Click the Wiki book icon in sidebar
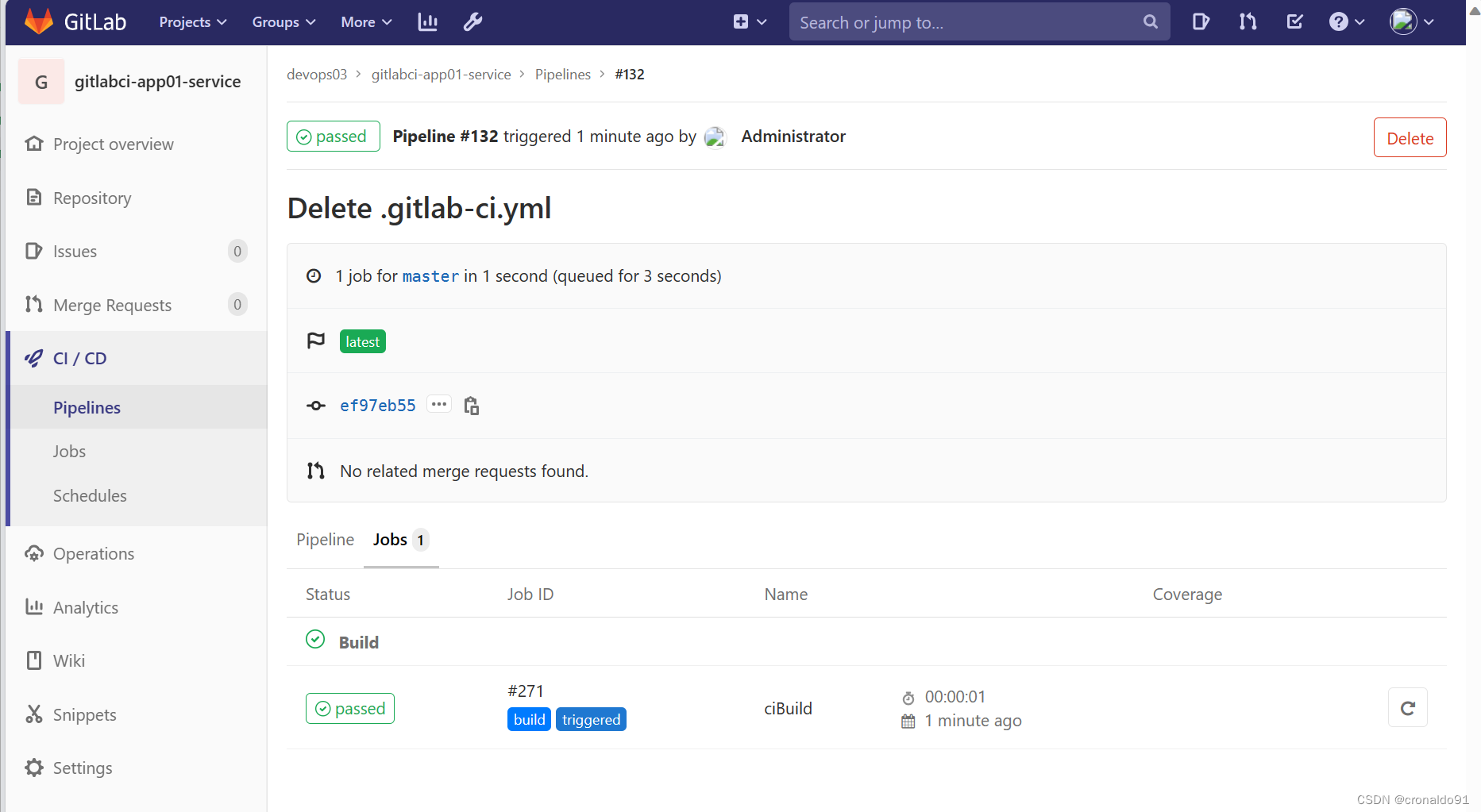 coord(34,660)
